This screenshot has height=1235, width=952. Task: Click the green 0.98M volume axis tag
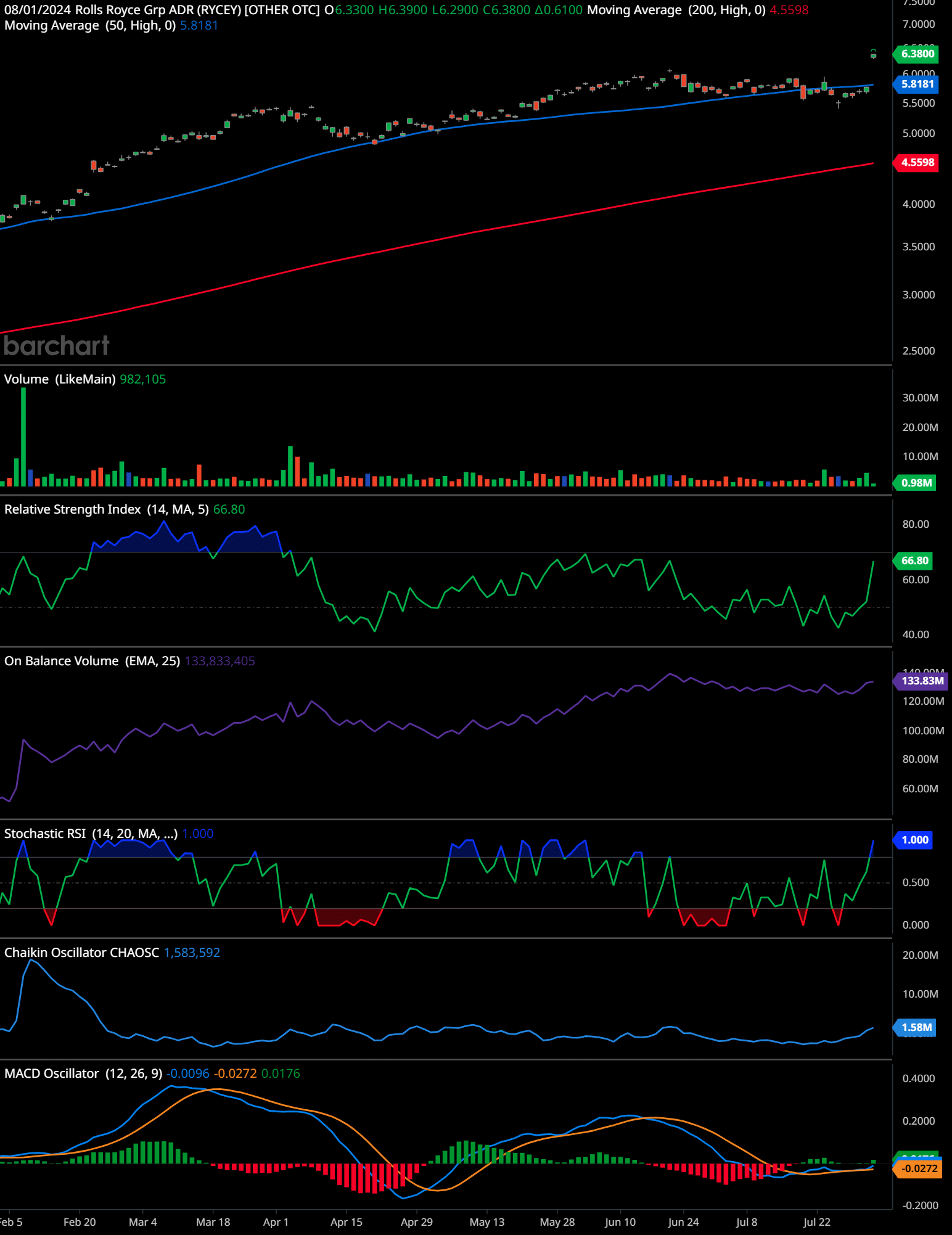tap(916, 483)
